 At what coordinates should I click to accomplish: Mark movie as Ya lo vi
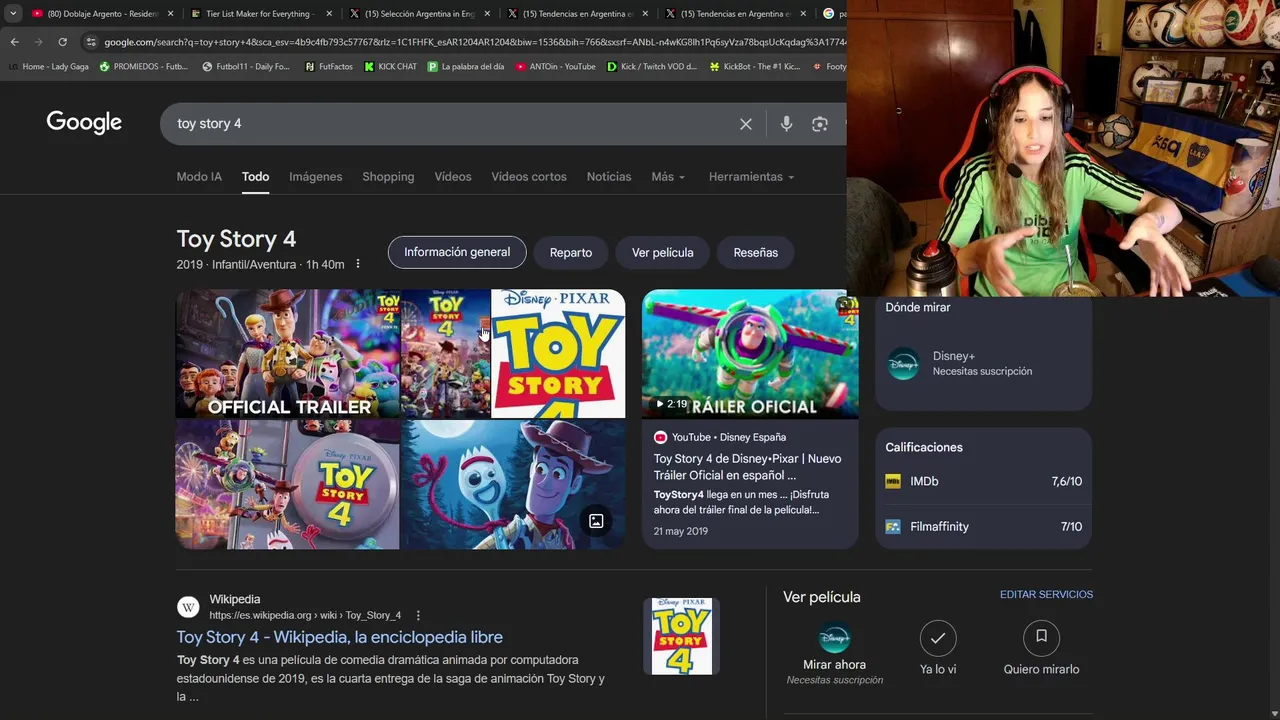point(938,638)
